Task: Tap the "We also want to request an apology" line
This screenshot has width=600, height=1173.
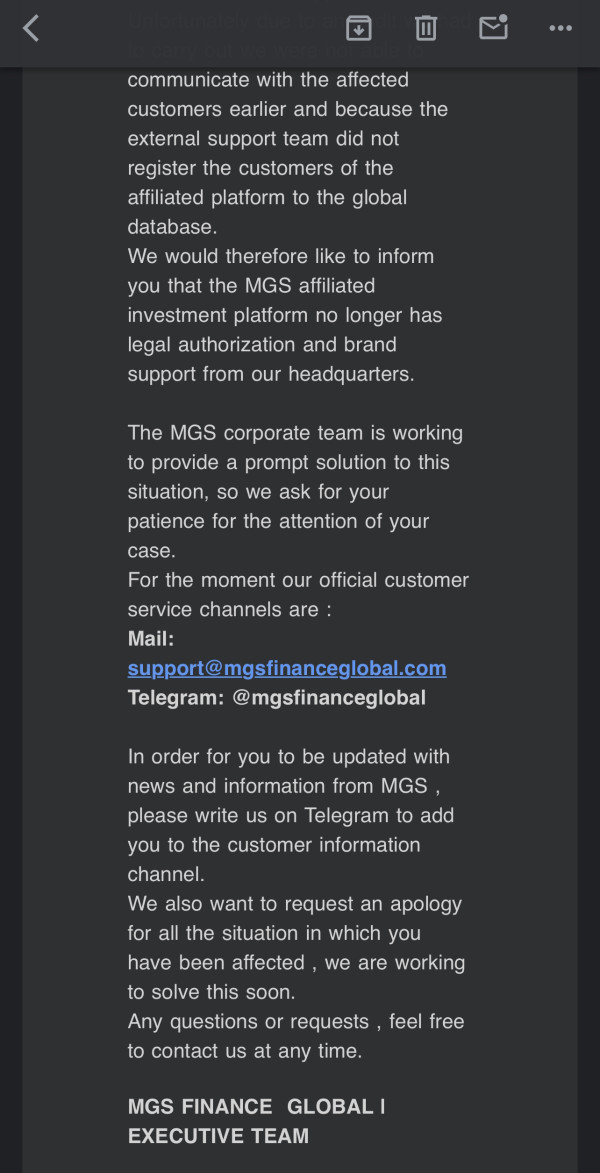Action: 295,904
